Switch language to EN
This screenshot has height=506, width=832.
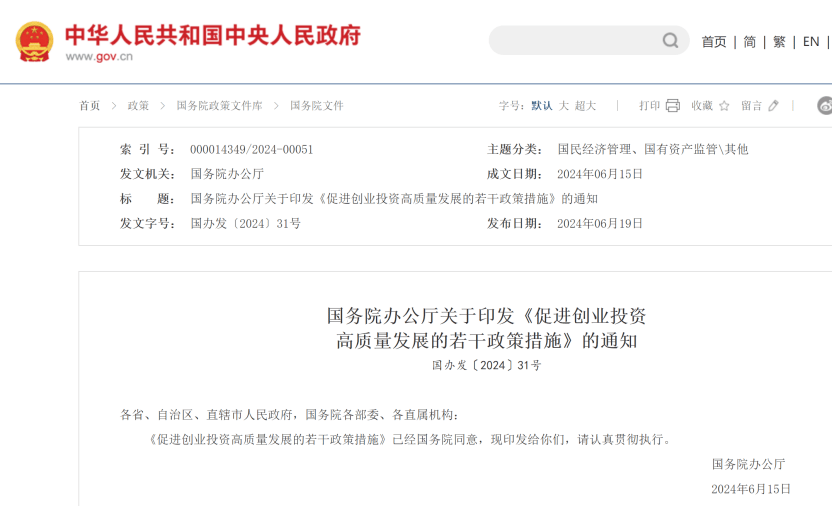(x=811, y=41)
